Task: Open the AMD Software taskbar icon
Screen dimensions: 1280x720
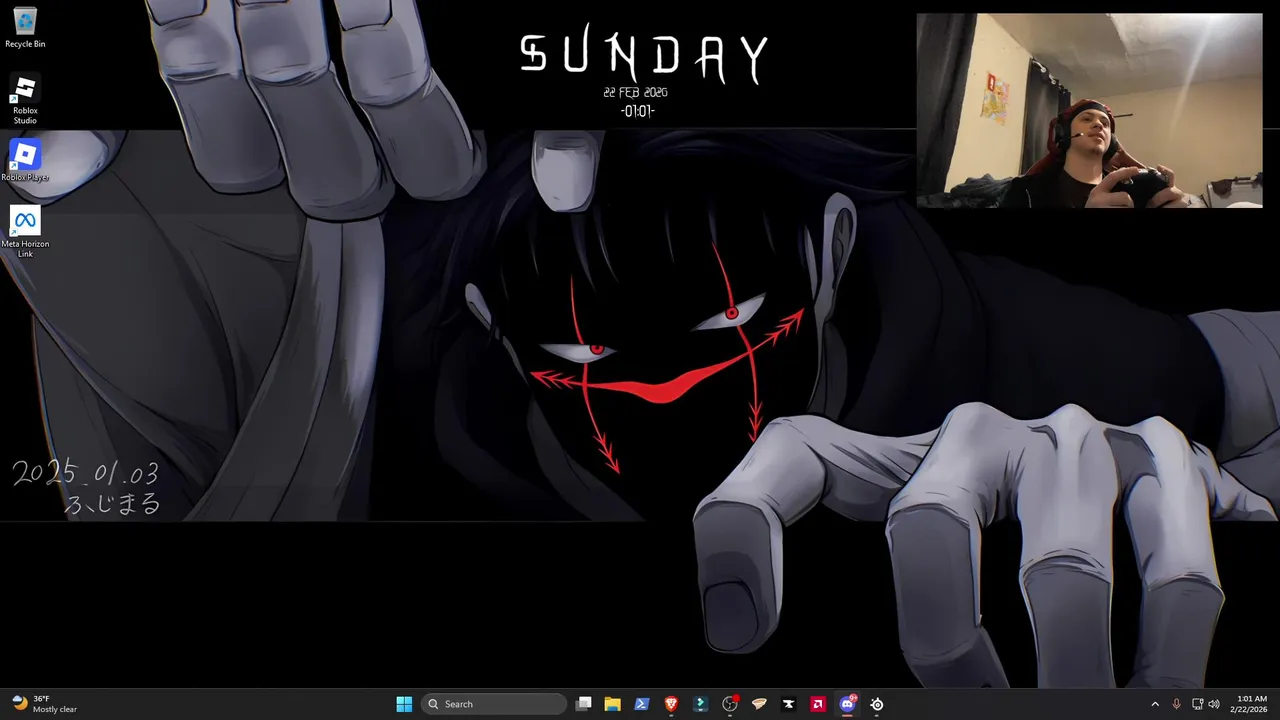Action: pos(818,704)
